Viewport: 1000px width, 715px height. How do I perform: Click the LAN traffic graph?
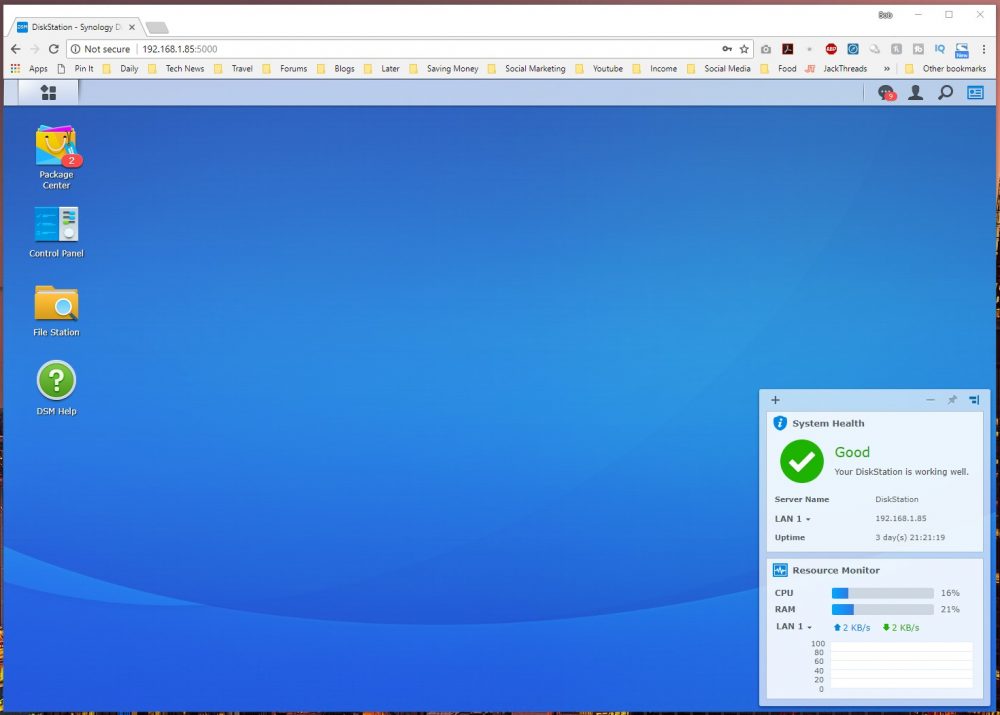(901, 665)
